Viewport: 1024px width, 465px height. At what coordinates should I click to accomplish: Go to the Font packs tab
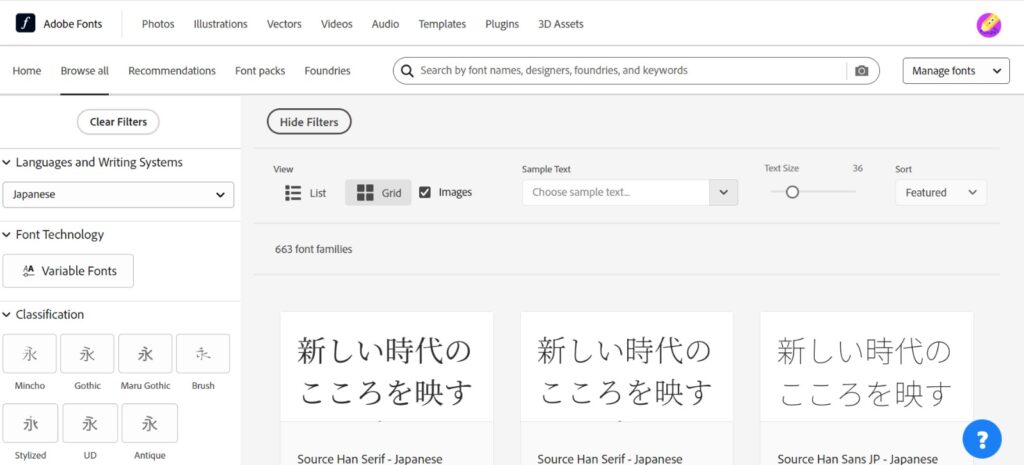[x=260, y=71]
